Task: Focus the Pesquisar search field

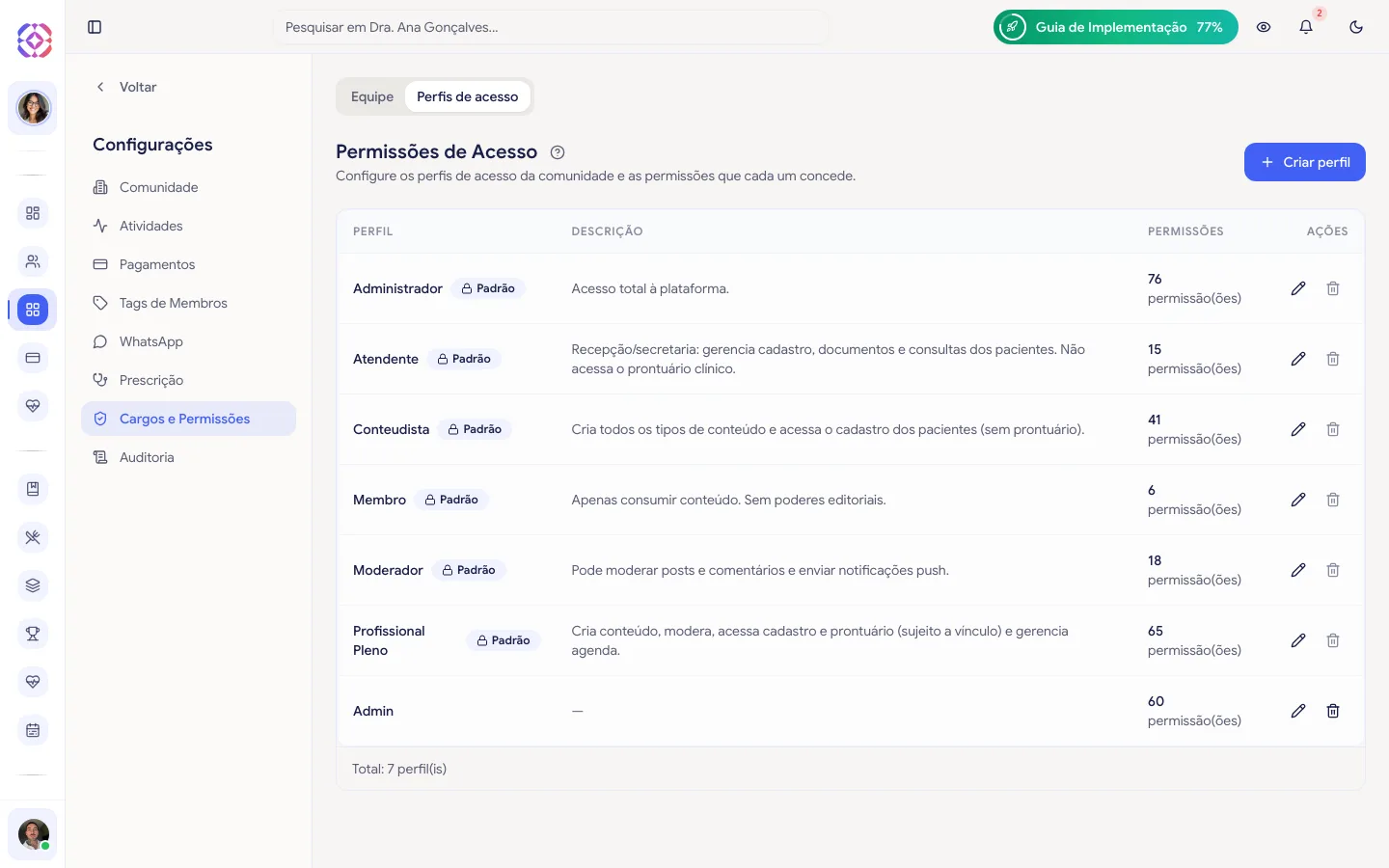Action: point(550,27)
